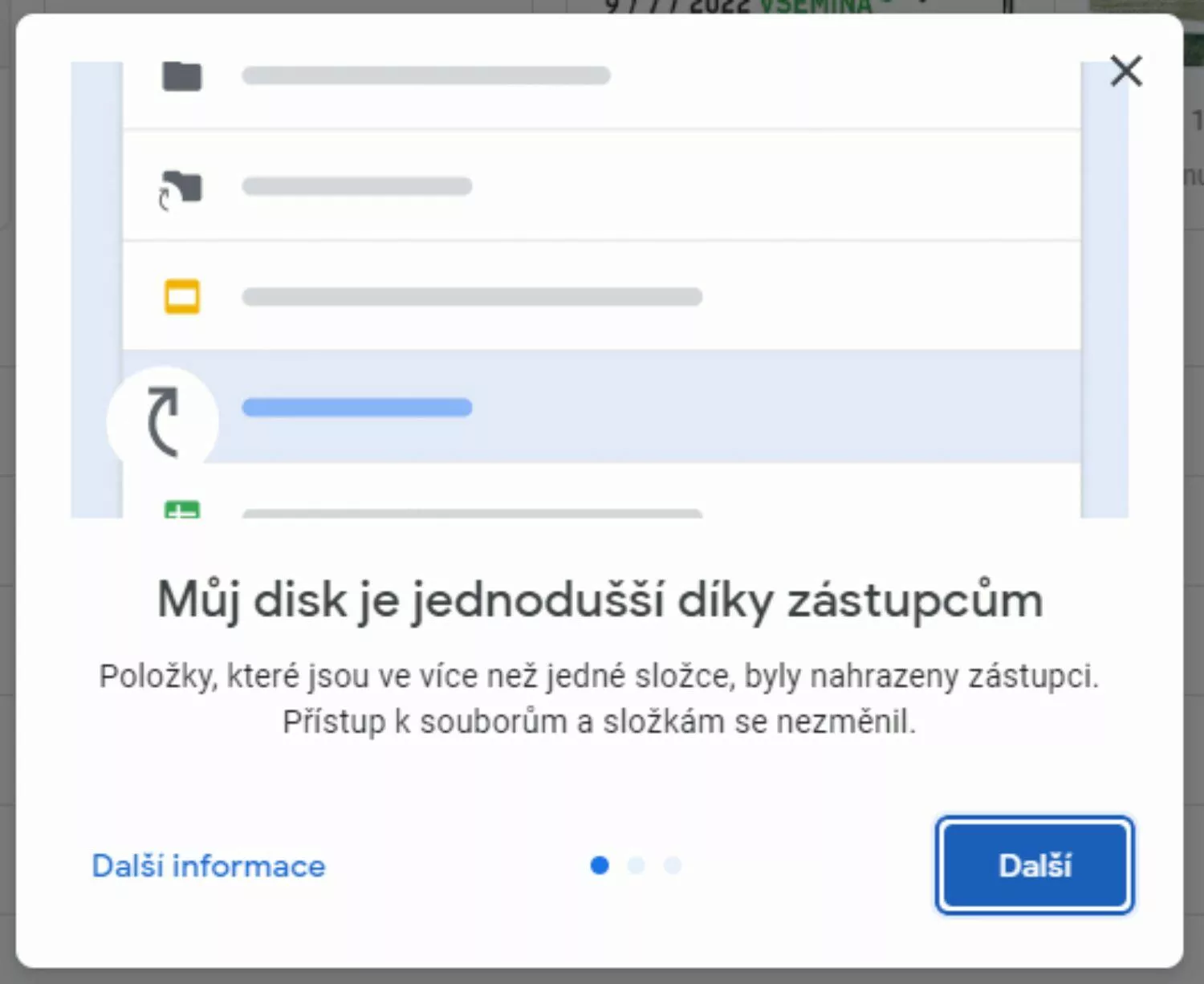Image resolution: width=1204 pixels, height=984 pixels.
Task: Select the highlighted light-blue row in illustration
Action: click(601, 406)
